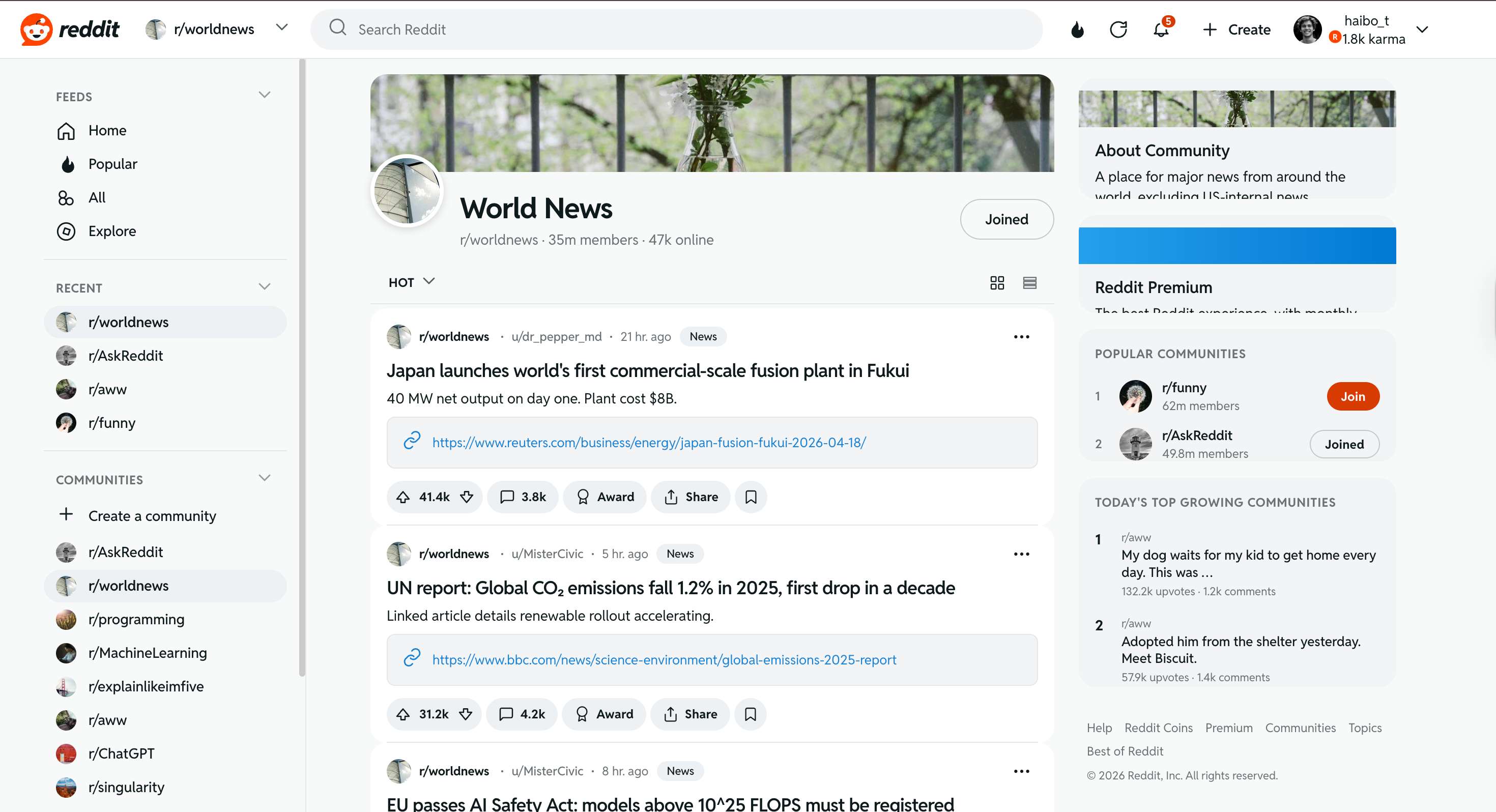
Task: Open Best of Reddit footer link
Action: [1125, 751]
